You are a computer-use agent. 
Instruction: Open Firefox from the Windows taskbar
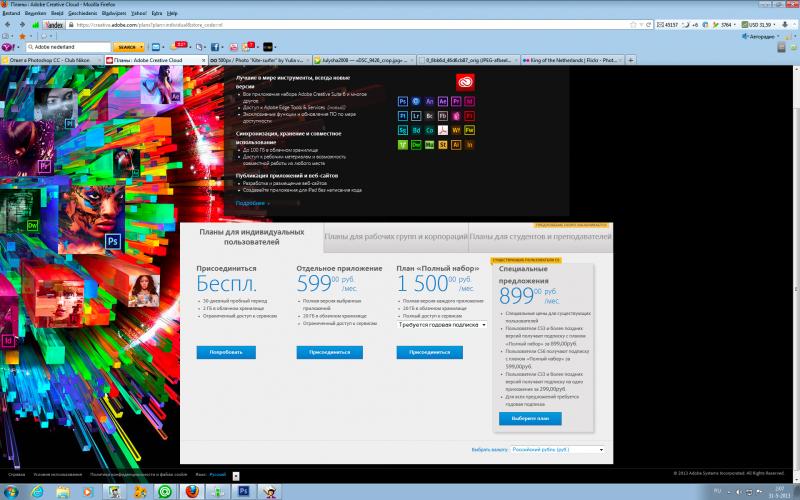point(192,492)
